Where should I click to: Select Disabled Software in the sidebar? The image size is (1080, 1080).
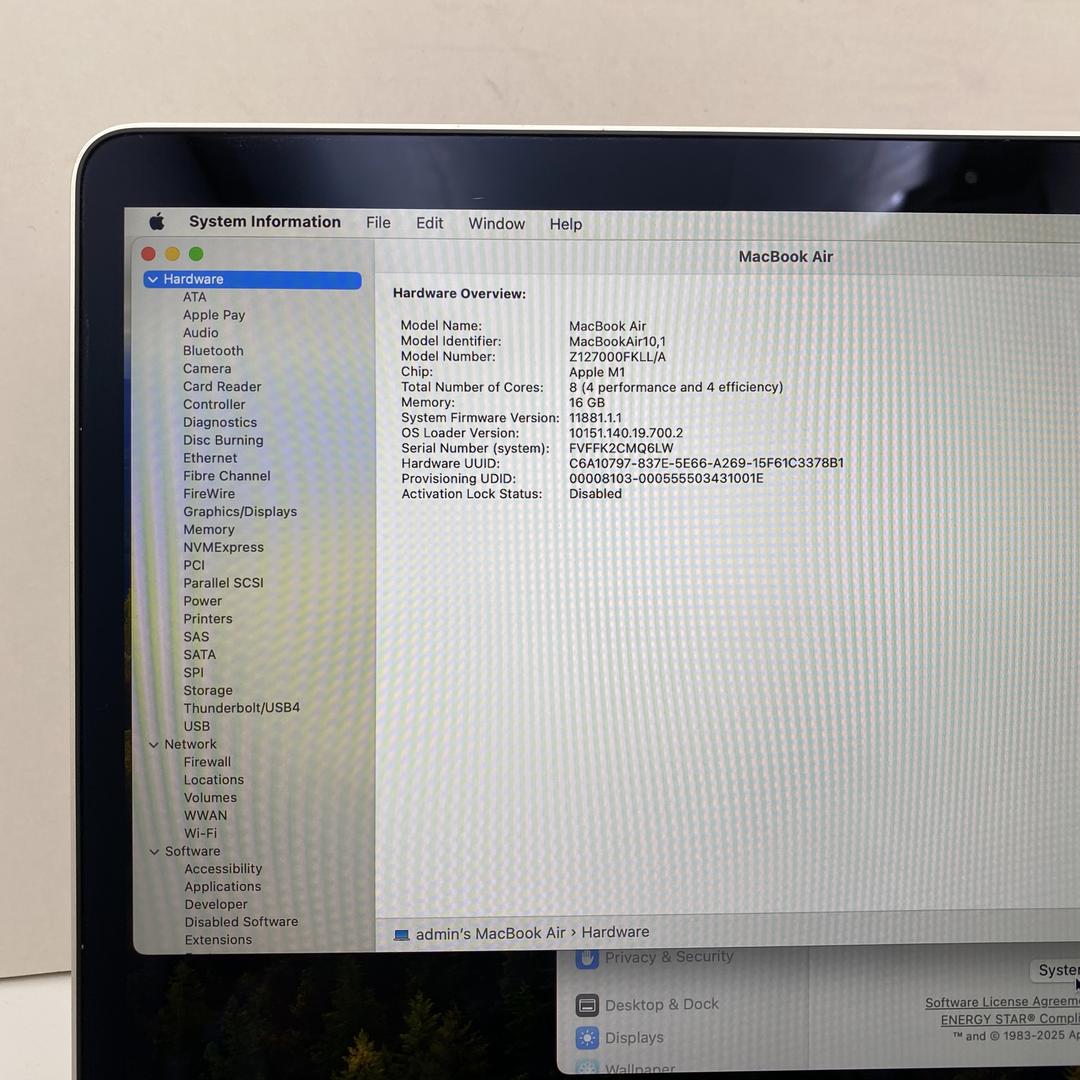(x=242, y=922)
